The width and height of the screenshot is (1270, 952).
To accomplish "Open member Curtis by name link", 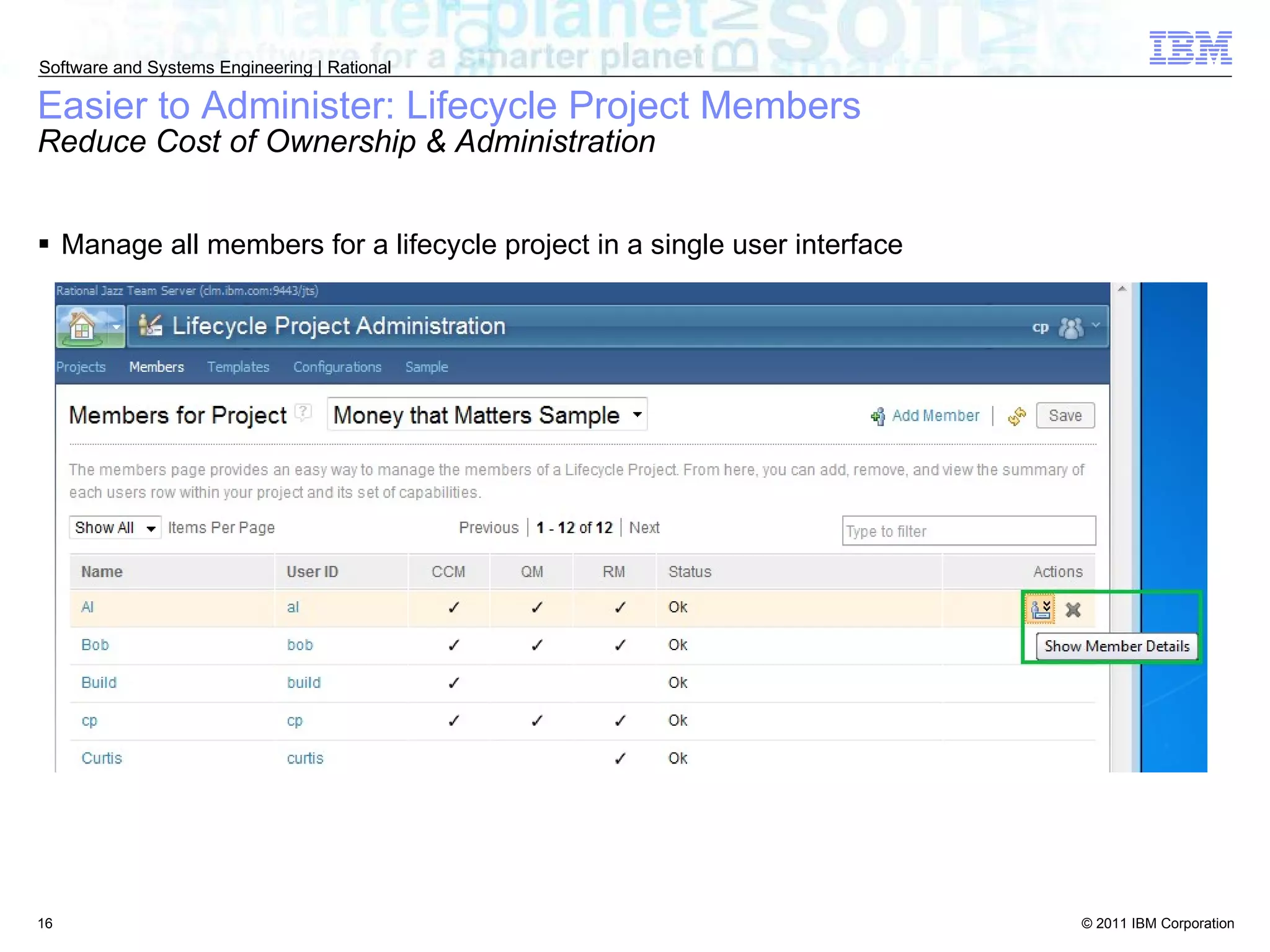I will pyautogui.click(x=102, y=758).
